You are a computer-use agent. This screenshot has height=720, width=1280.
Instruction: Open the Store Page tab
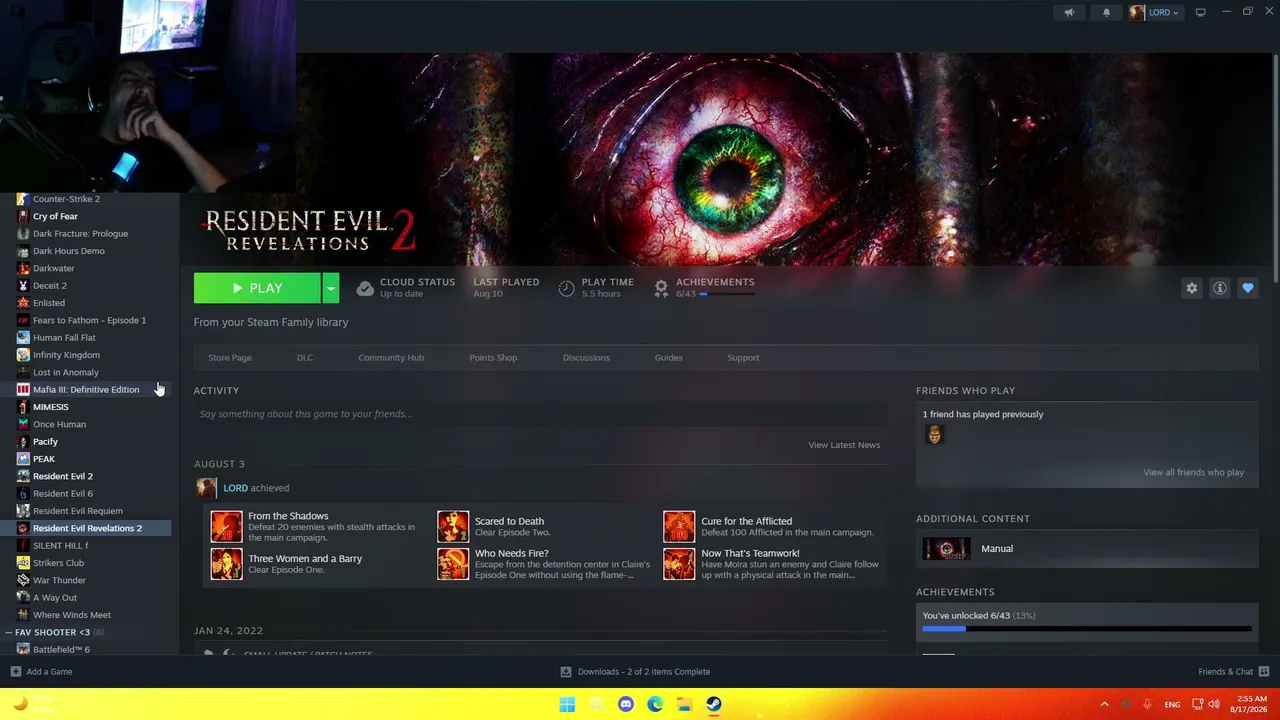tap(229, 357)
